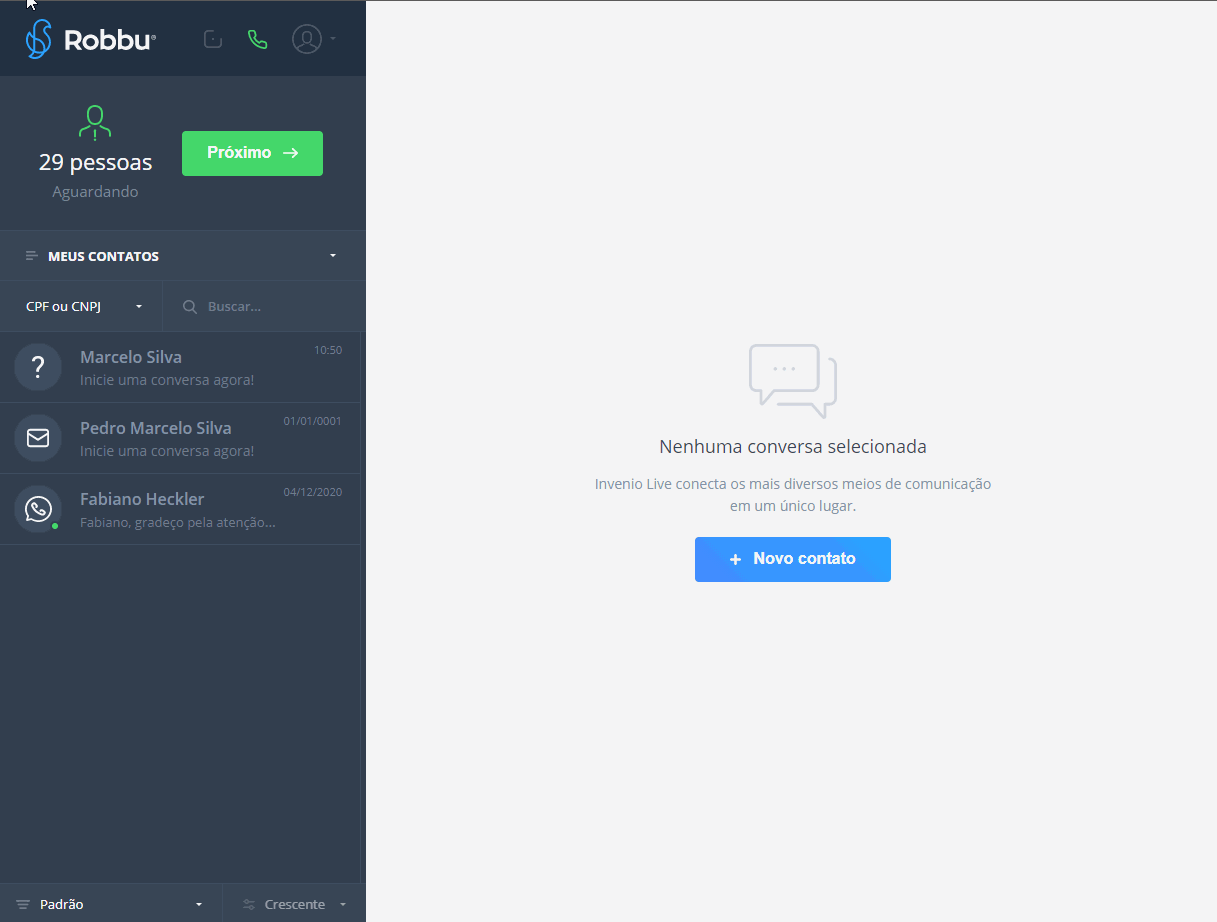Expand the Meus Contatos dropdown
The height and width of the screenshot is (922, 1217).
[x=333, y=256]
